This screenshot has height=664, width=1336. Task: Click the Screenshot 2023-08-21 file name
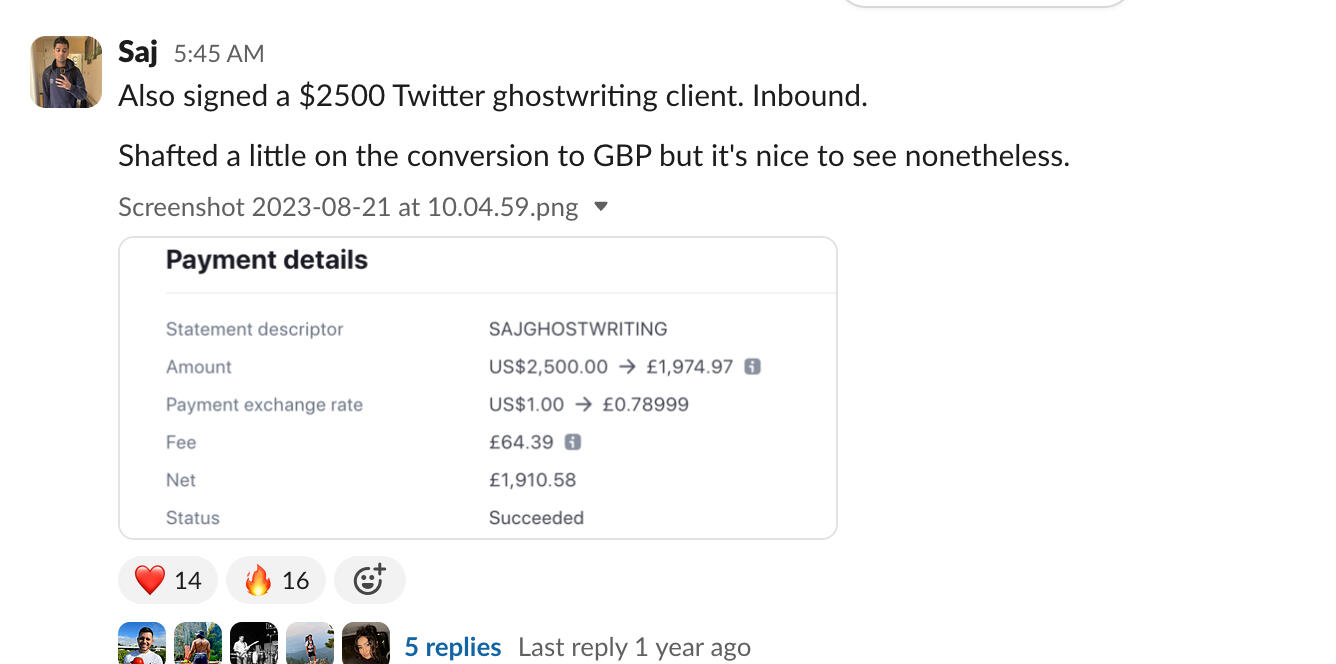348,207
